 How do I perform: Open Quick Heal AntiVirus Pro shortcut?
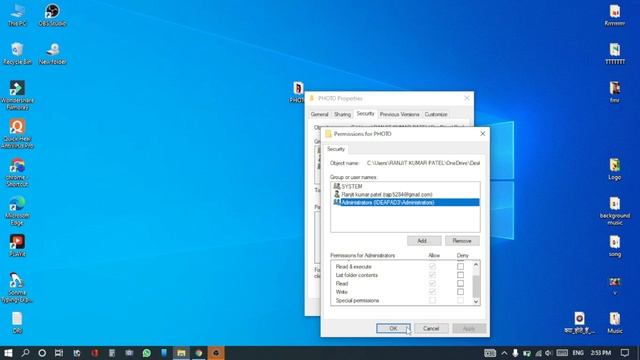17,133
